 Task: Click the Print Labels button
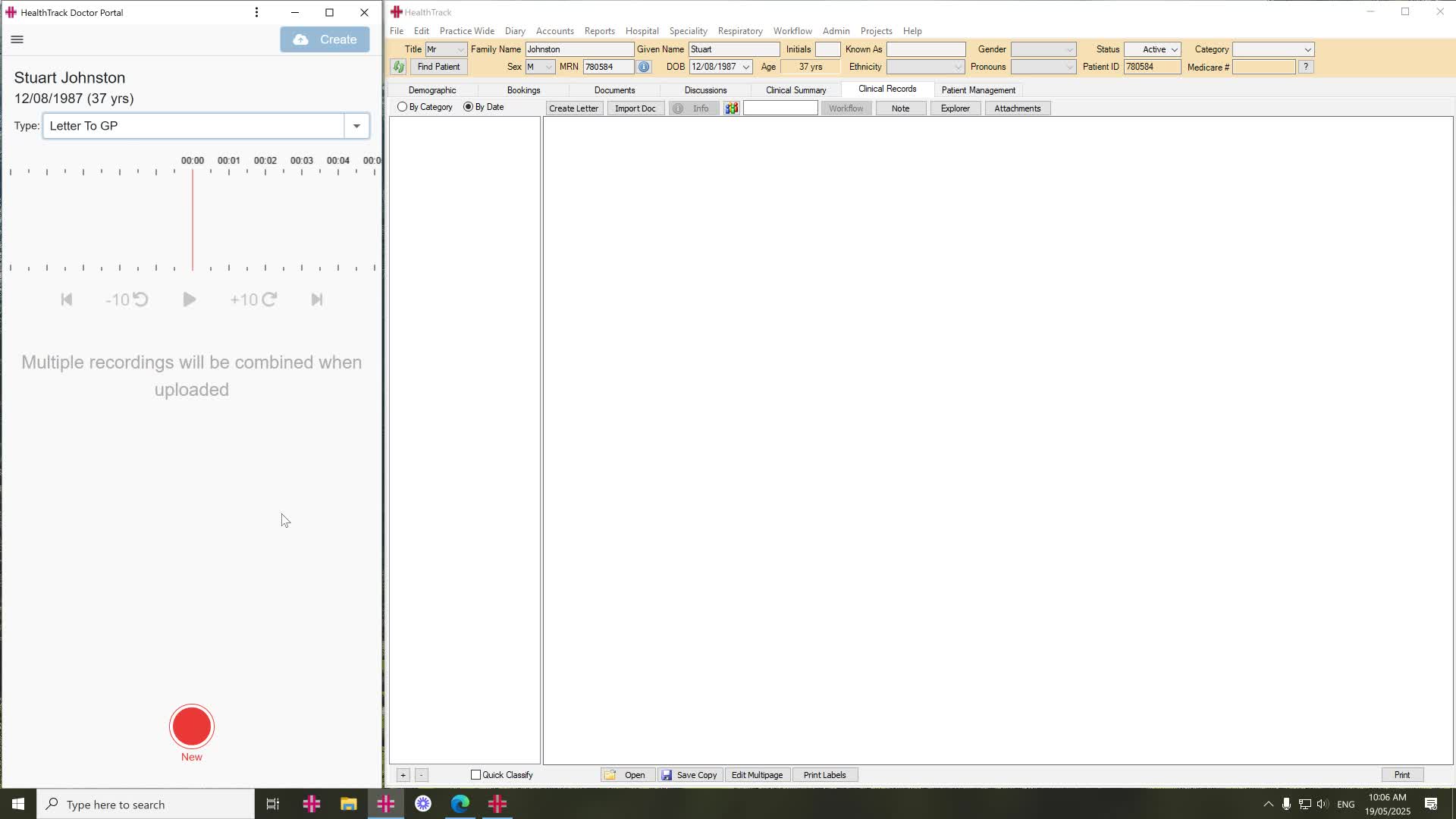pos(824,775)
